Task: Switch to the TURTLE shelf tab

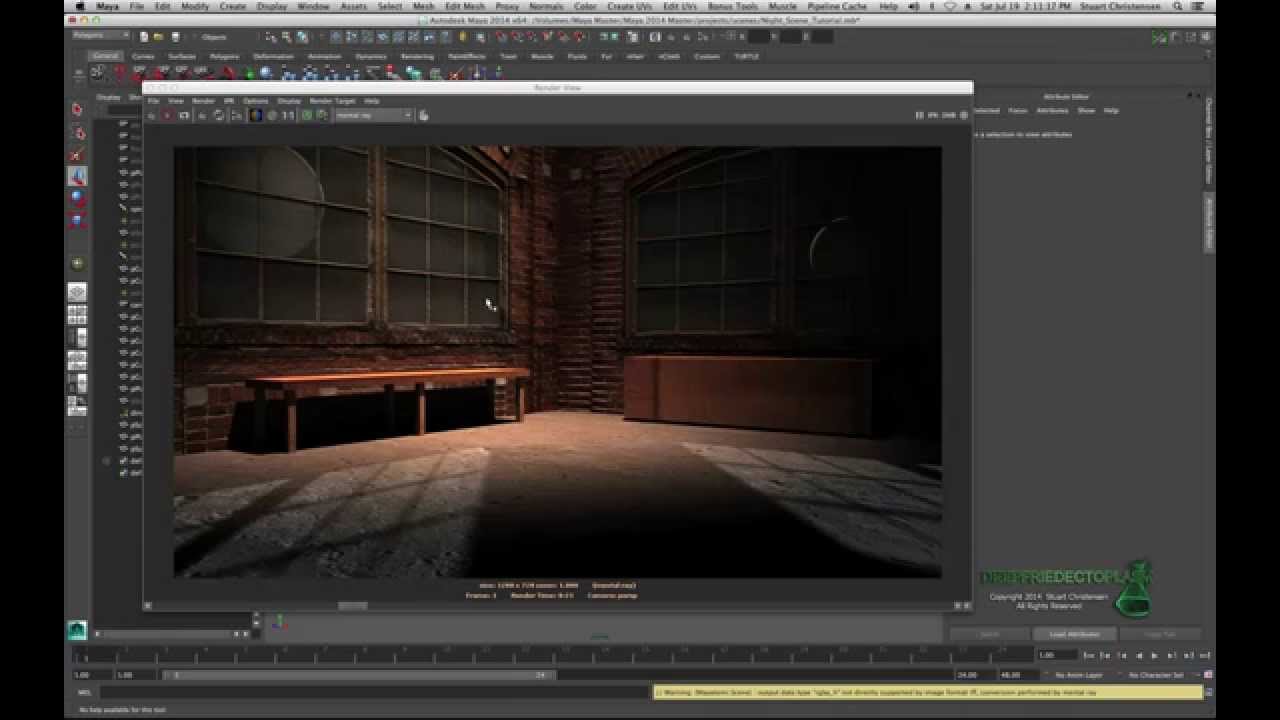Action: coord(747,56)
